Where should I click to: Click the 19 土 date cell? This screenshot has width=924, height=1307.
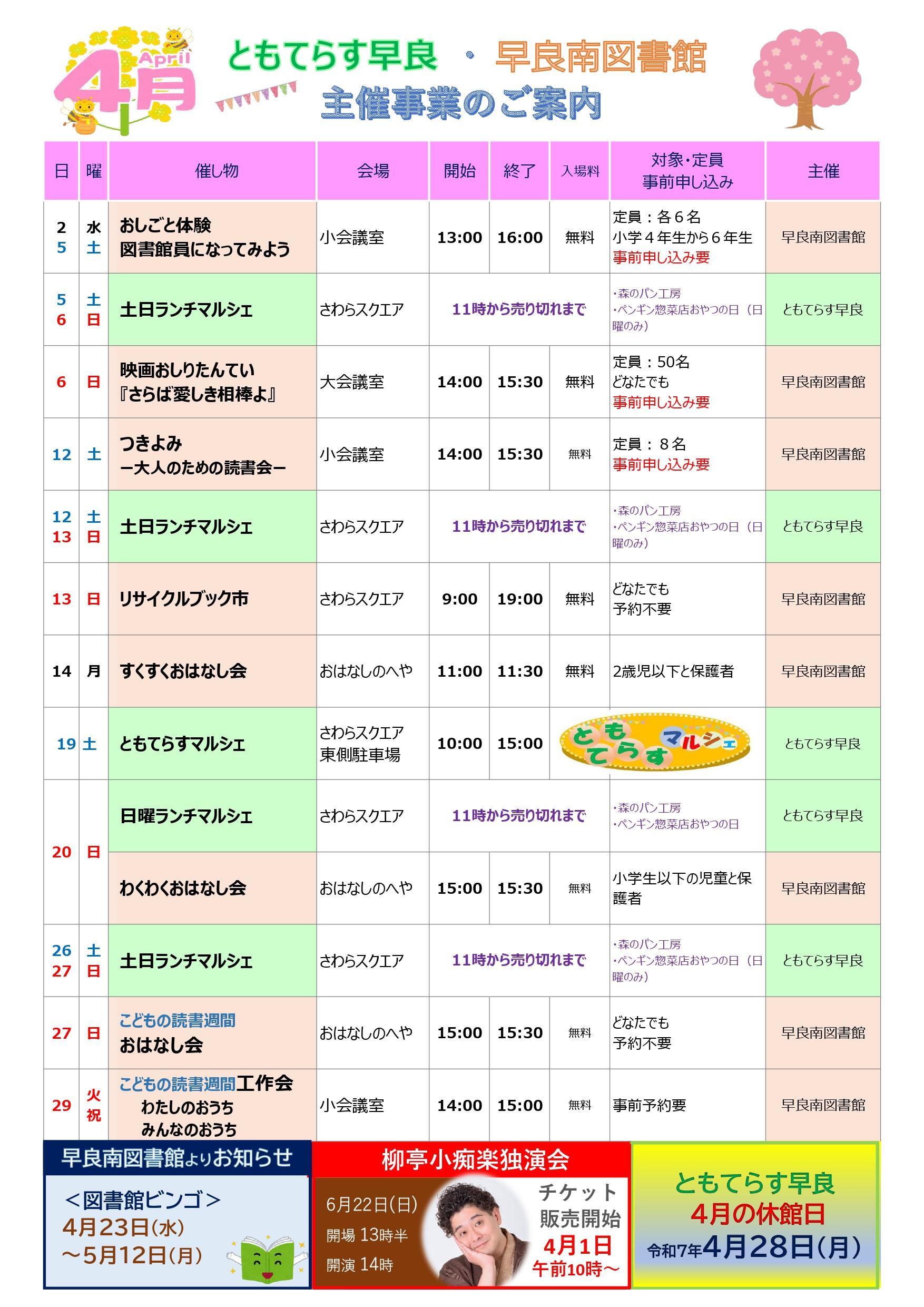coord(76,744)
